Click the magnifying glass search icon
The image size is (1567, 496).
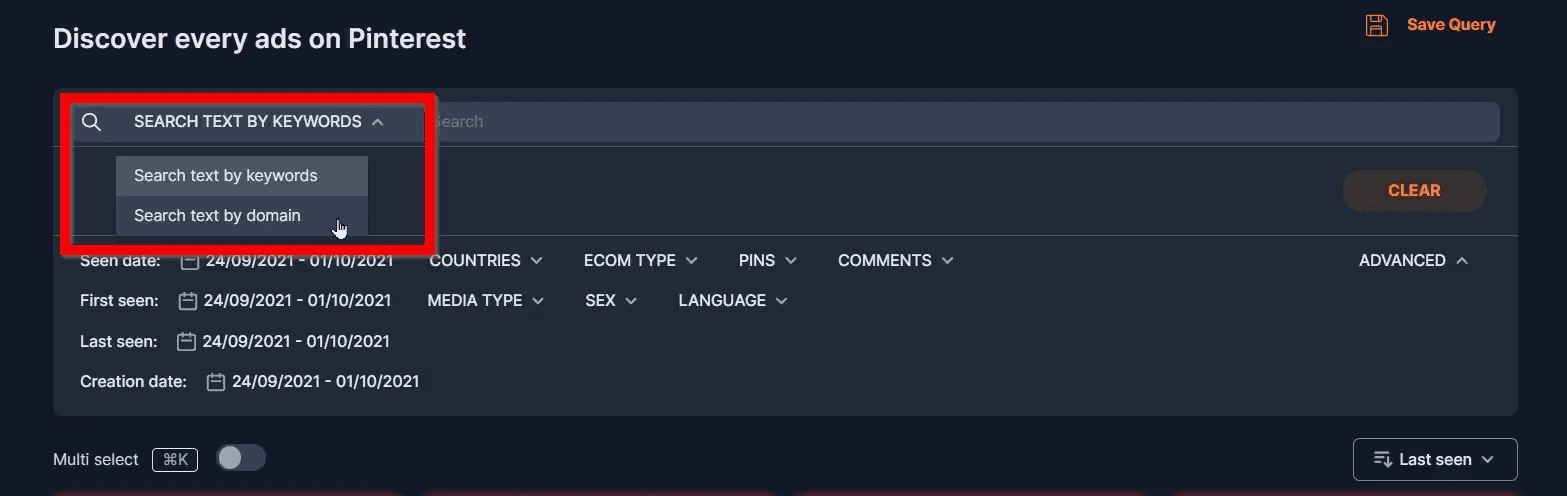[91, 122]
